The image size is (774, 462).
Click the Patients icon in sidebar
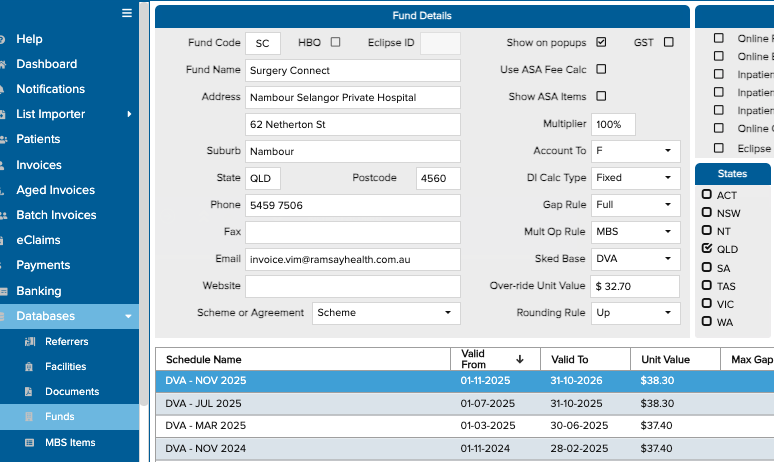click(x=2, y=140)
